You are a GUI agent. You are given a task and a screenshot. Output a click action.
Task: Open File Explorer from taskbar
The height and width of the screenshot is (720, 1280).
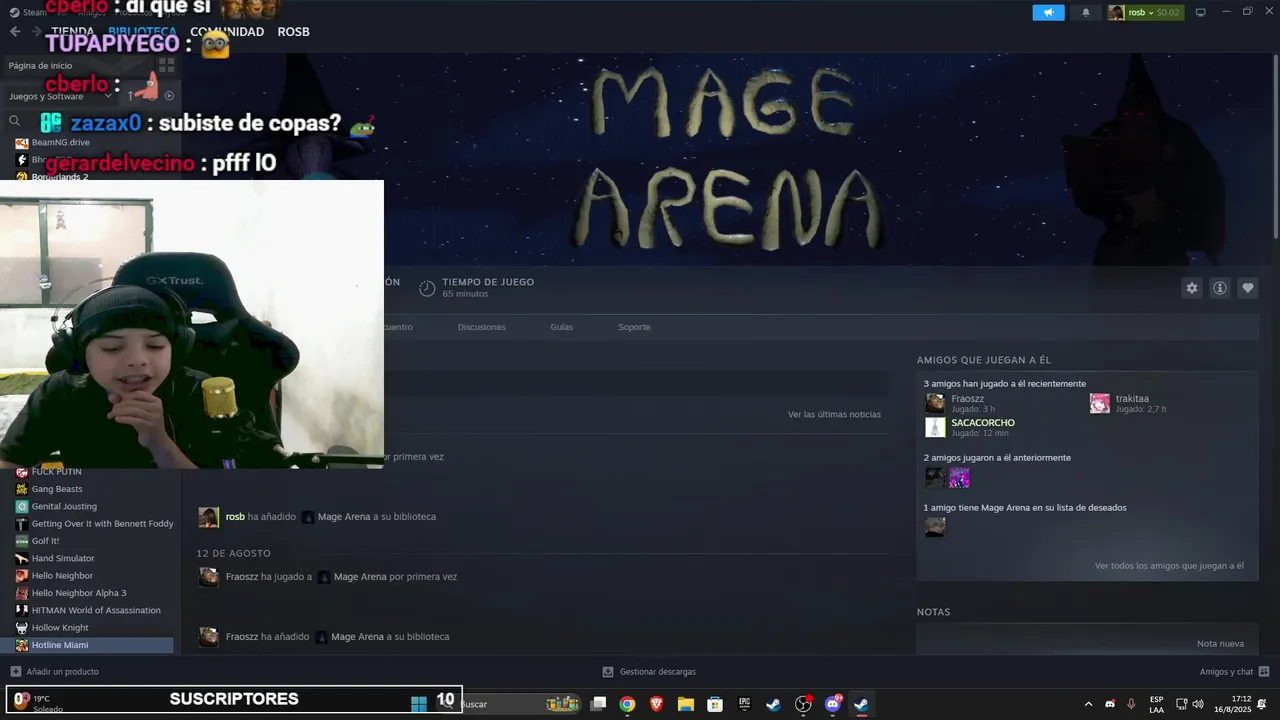point(685,704)
